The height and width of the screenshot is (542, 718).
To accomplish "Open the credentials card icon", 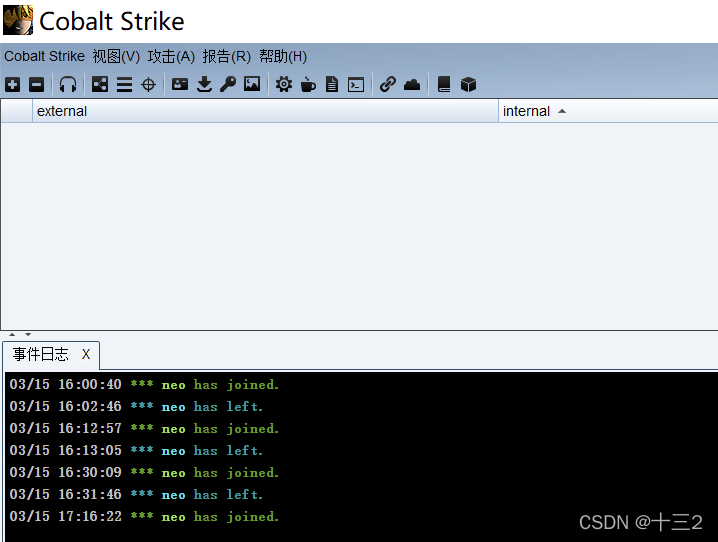I will click(180, 84).
